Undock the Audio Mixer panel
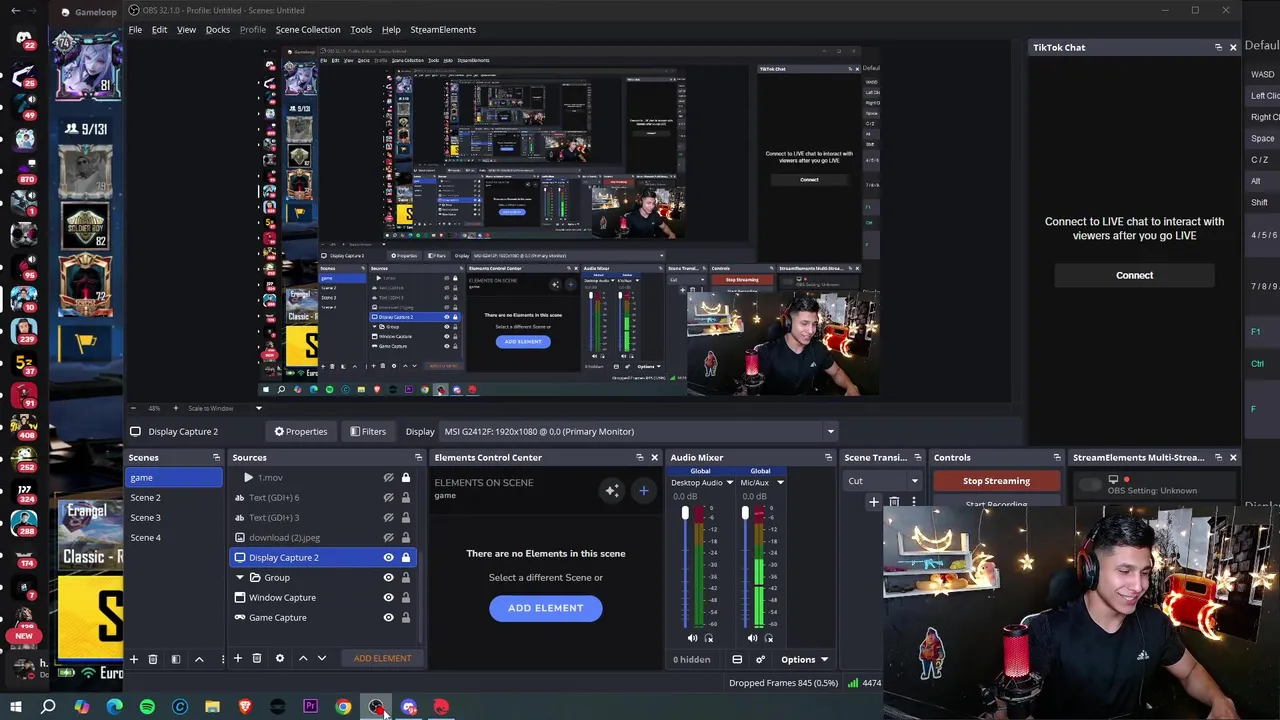The image size is (1280, 720). point(828,457)
